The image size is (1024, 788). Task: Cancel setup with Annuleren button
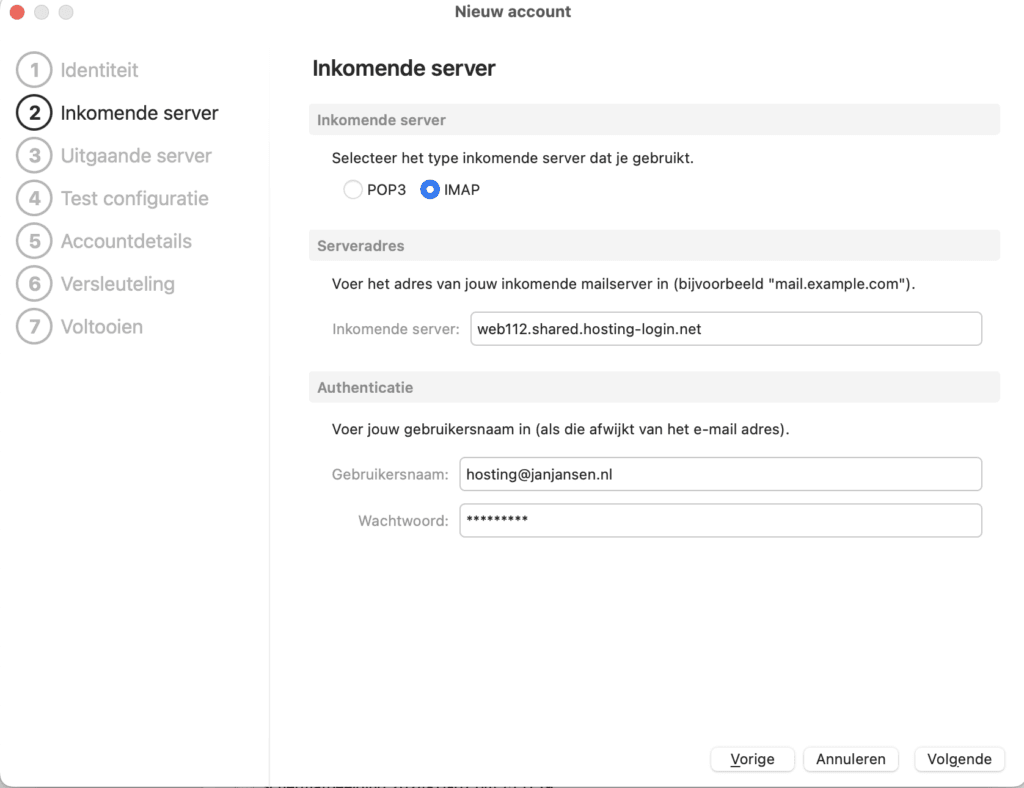(850, 759)
